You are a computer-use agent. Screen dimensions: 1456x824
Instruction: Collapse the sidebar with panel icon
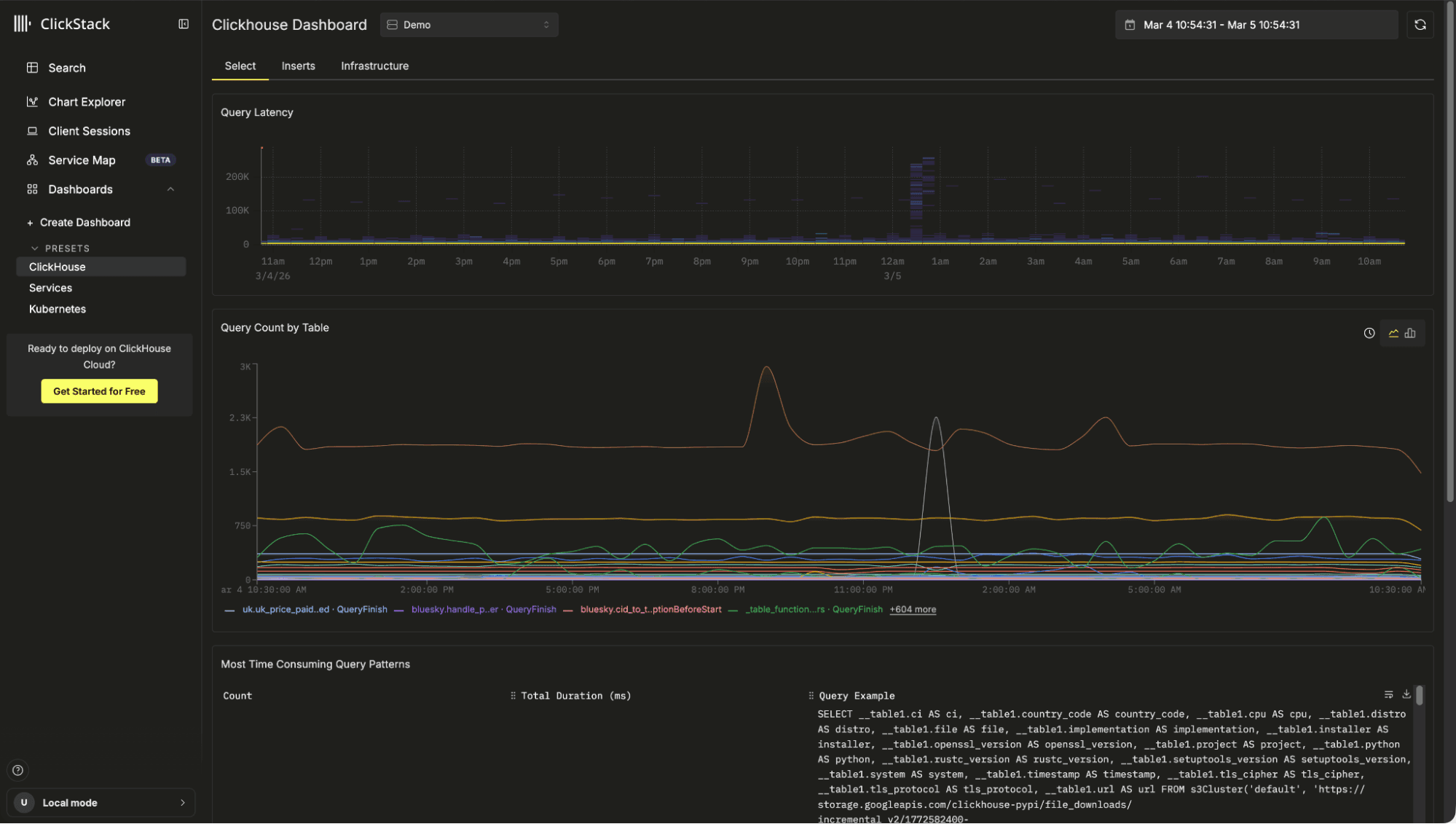point(184,24)
